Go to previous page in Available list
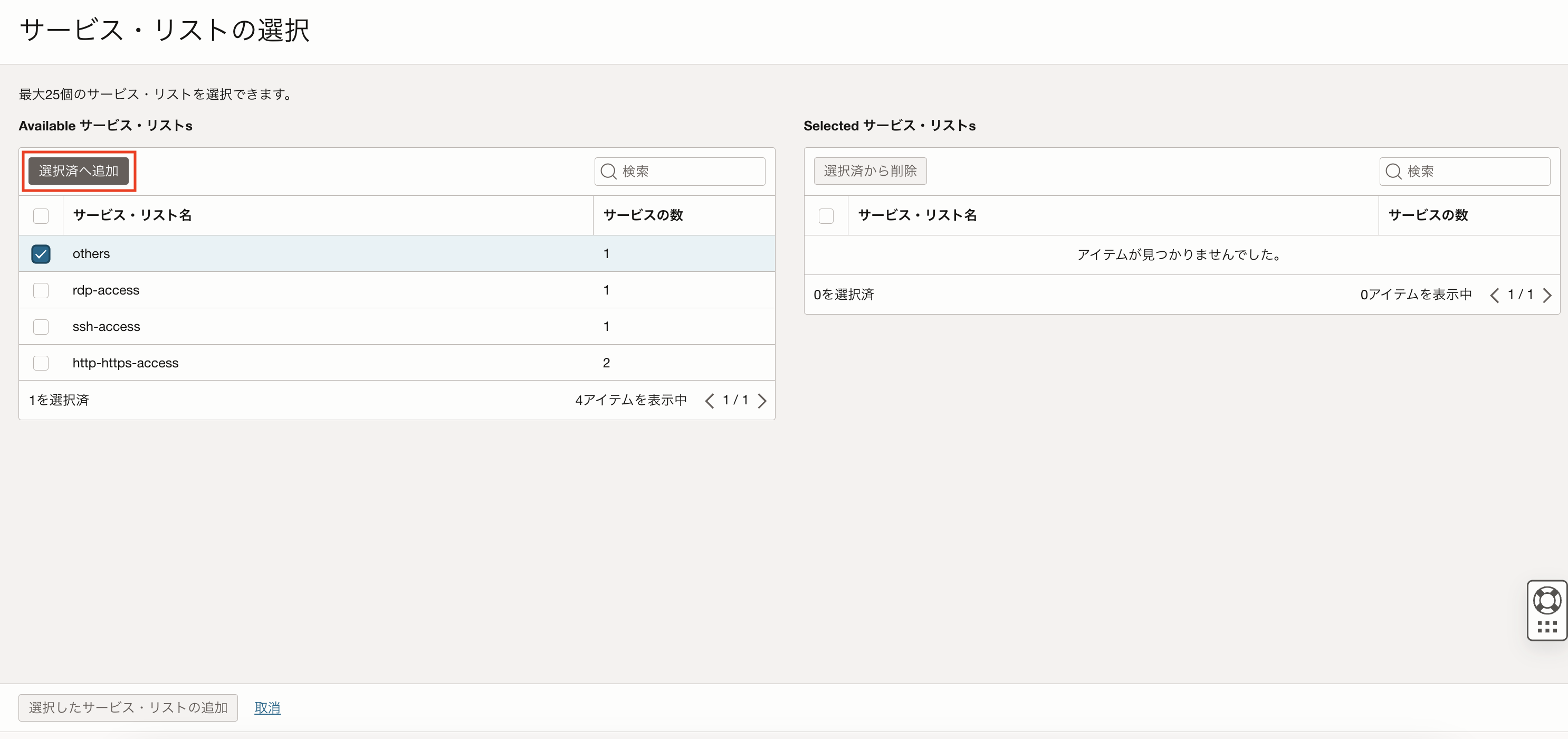 (x=709, y=400)
